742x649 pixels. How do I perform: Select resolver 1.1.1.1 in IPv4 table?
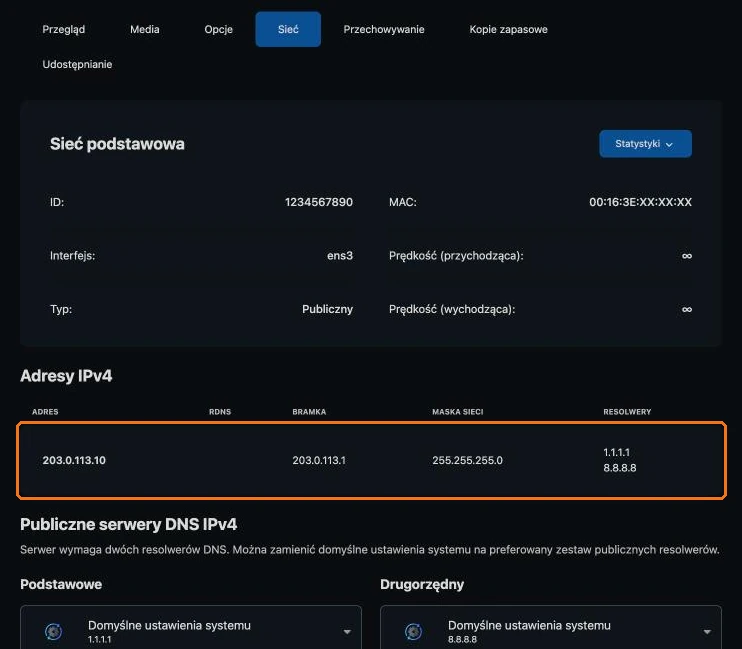click(x=616, y=452)
